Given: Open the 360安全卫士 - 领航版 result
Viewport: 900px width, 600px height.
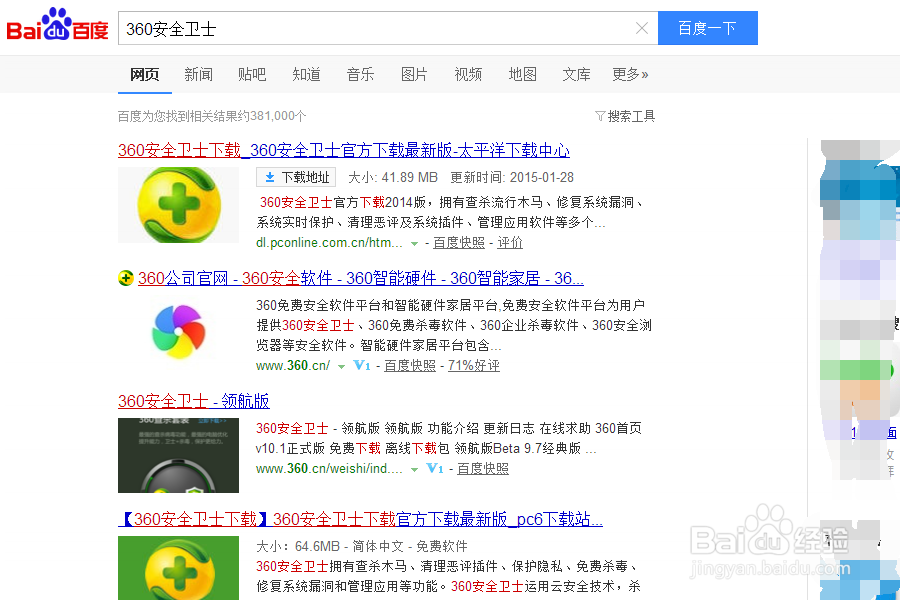Looking at the screenshot, I should [194, 401].
